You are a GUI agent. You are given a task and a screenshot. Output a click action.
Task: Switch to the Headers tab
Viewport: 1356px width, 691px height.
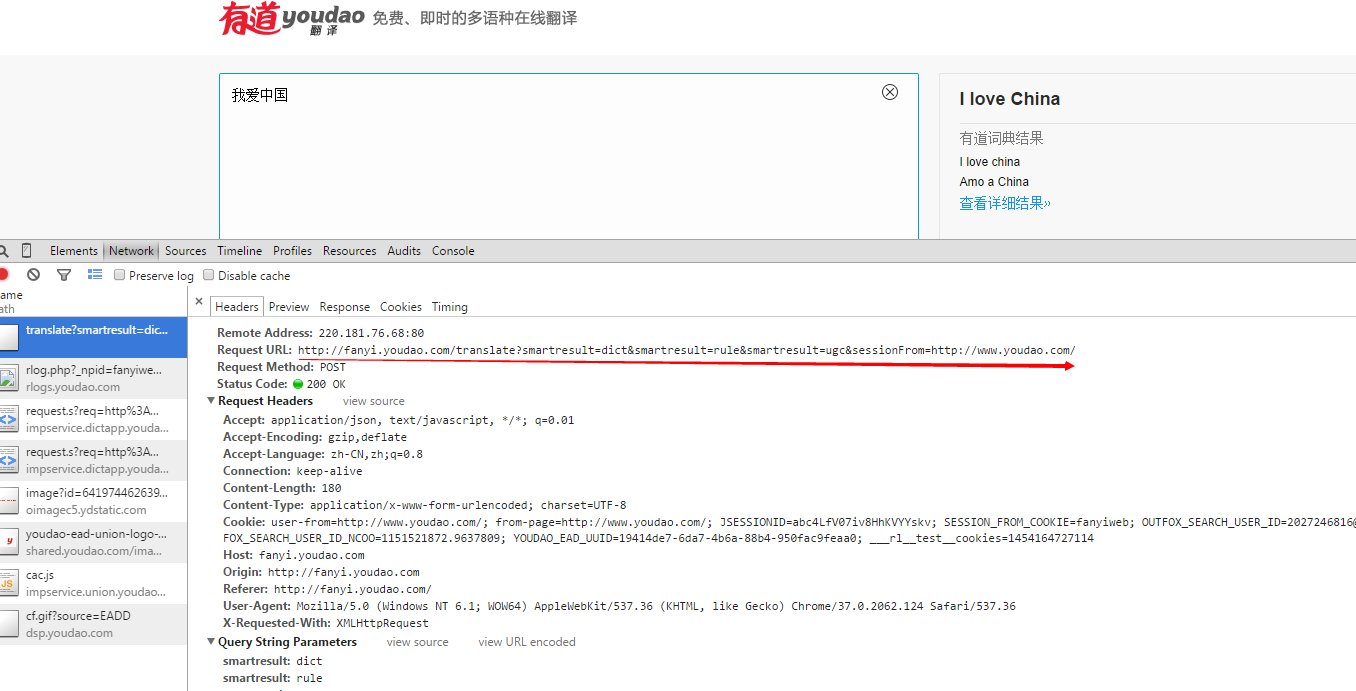237,307
